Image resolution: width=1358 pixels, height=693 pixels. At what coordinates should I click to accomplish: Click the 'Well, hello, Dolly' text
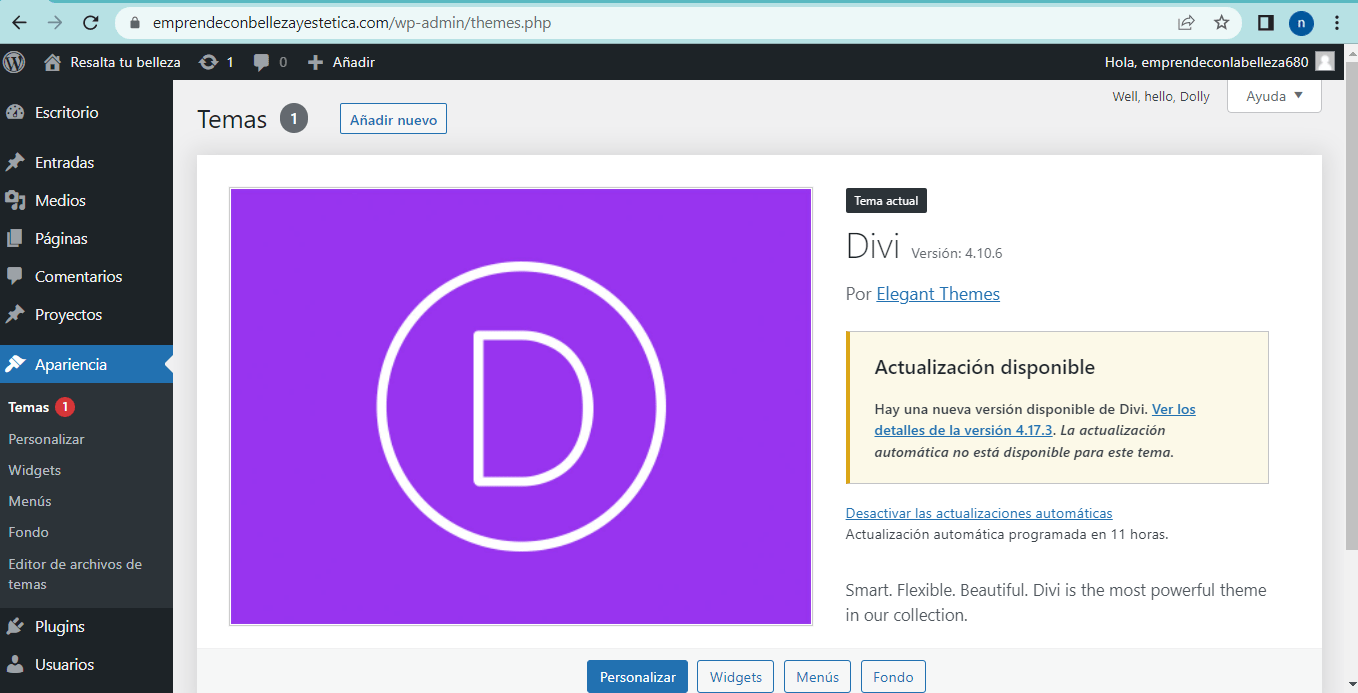(1161, 96)
